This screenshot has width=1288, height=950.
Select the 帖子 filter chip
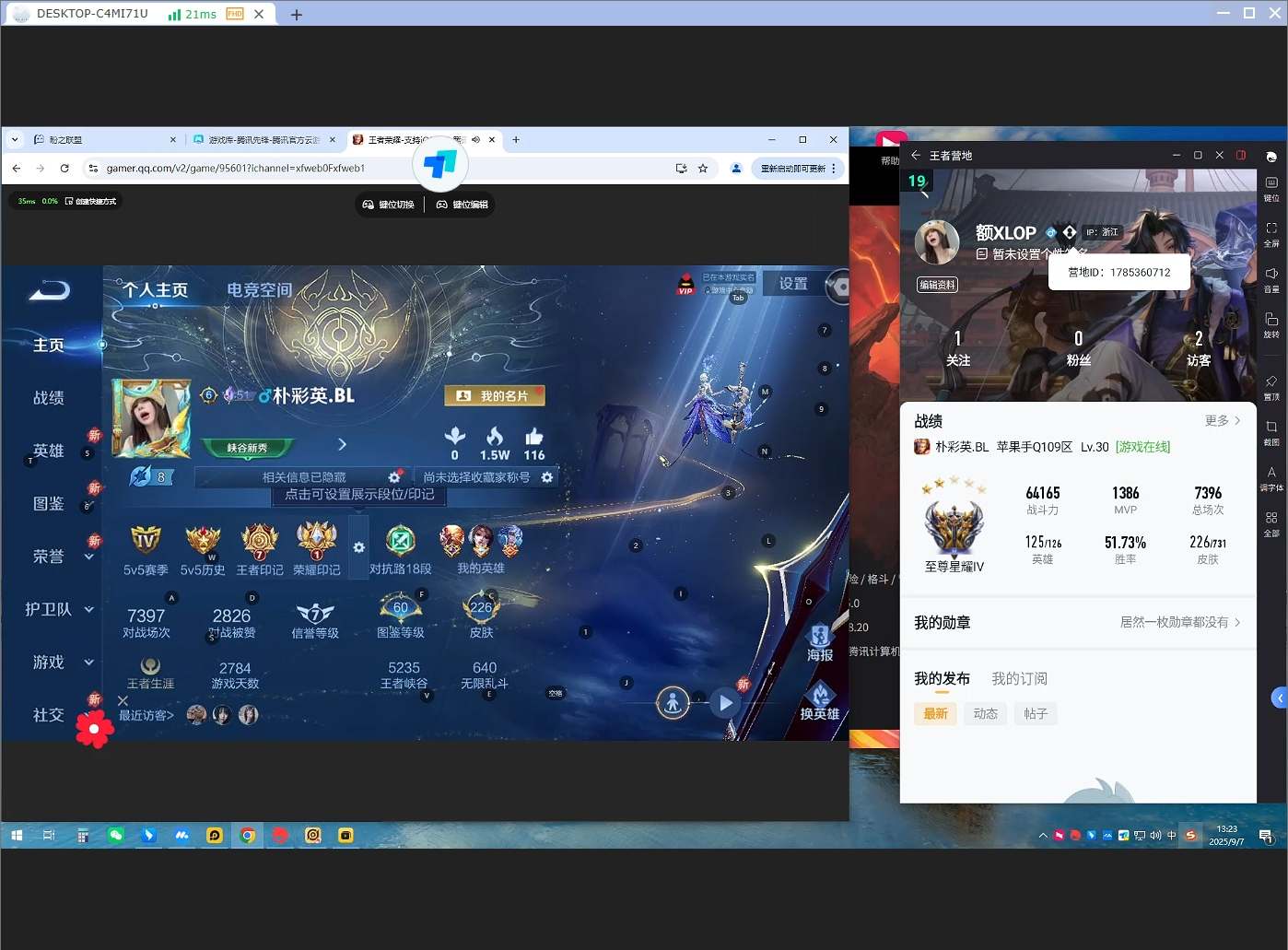tap(1036, 714)
